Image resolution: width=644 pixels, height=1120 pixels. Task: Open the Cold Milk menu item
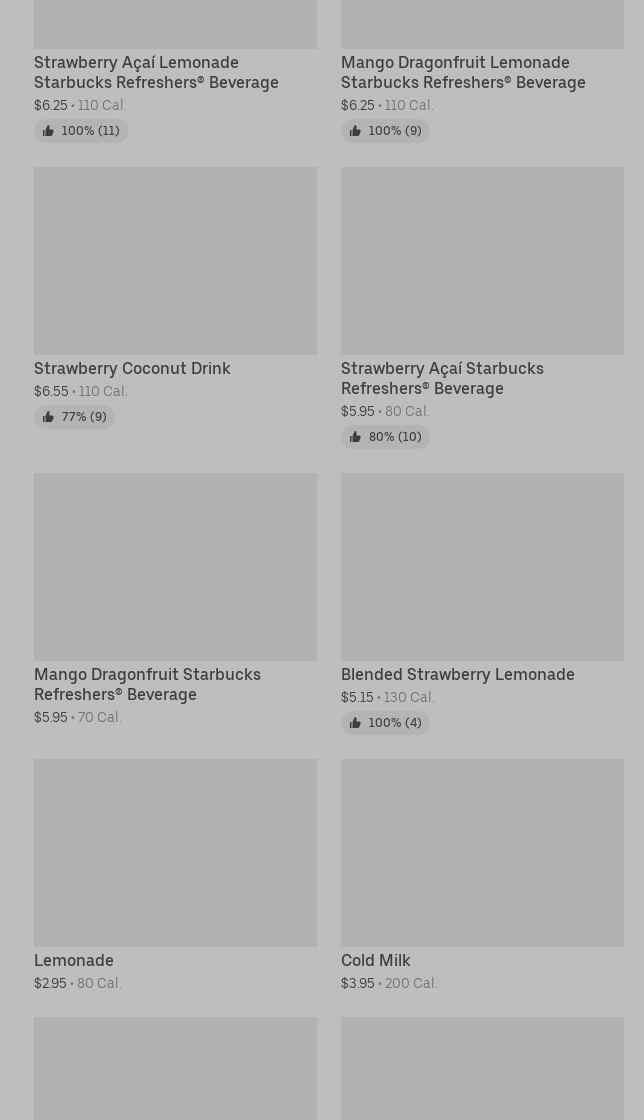(x=376, y=960)
